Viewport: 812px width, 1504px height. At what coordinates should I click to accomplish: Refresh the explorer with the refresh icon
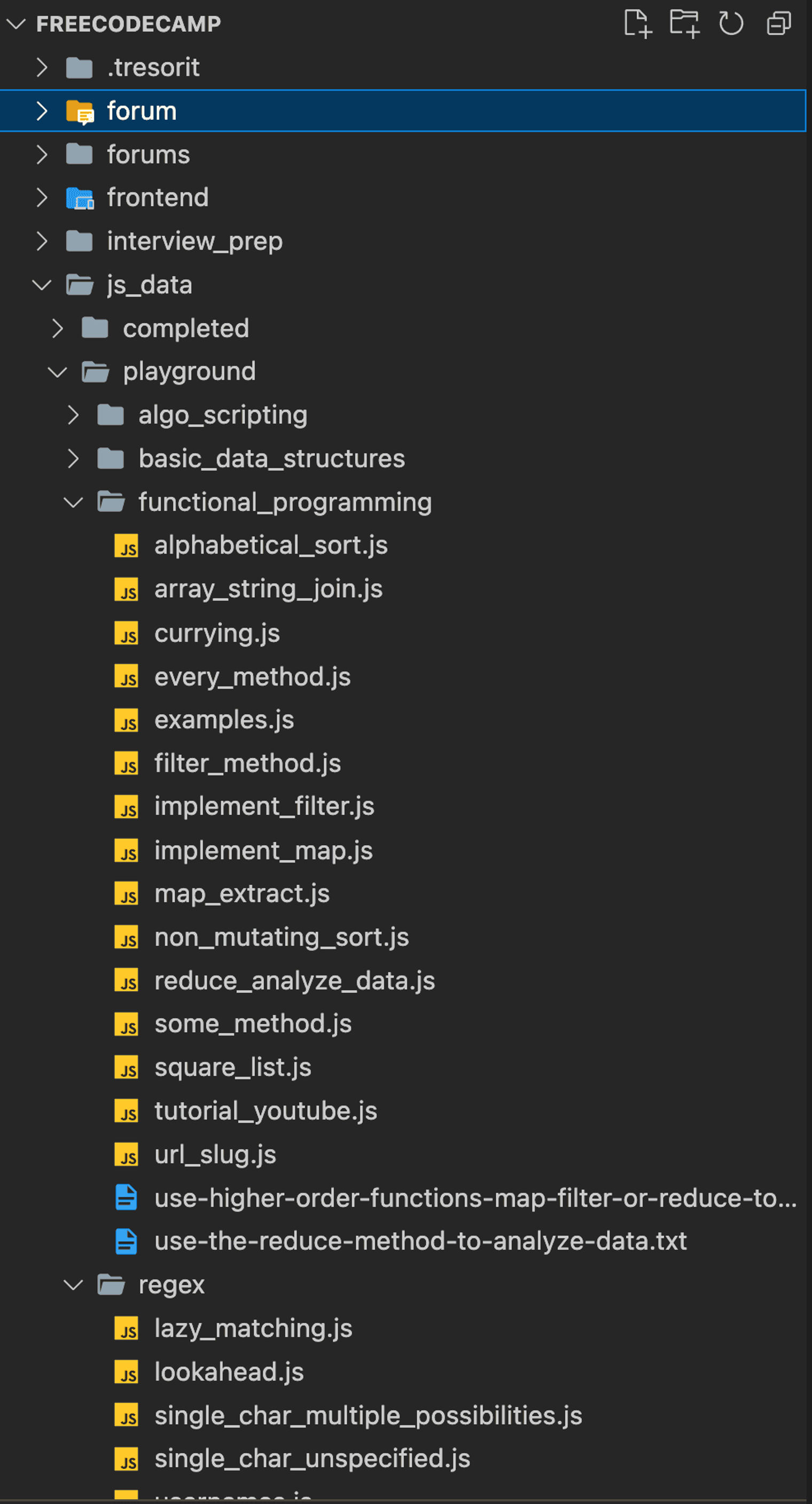click(731, 24)
